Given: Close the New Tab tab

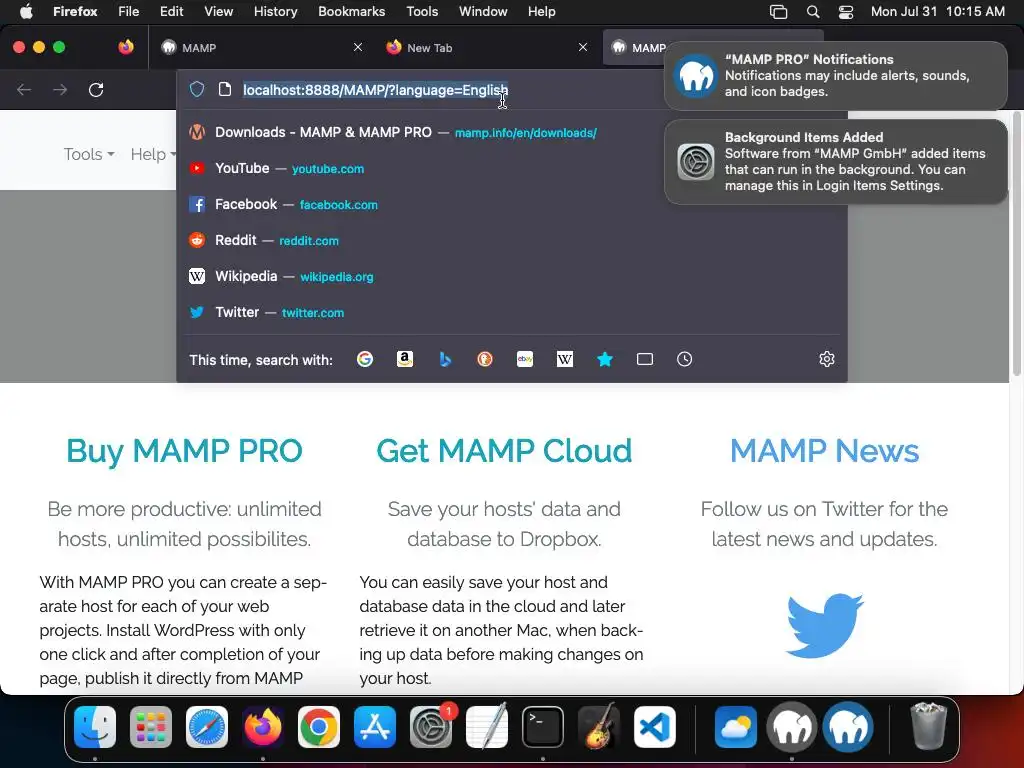Looking at the screenshot, I should (583, 47).
